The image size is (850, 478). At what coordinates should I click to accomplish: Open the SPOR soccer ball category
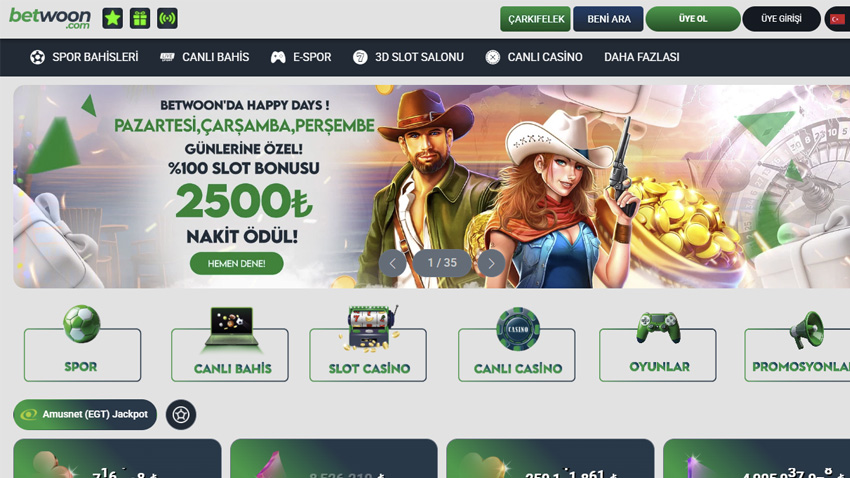point(82,344)
